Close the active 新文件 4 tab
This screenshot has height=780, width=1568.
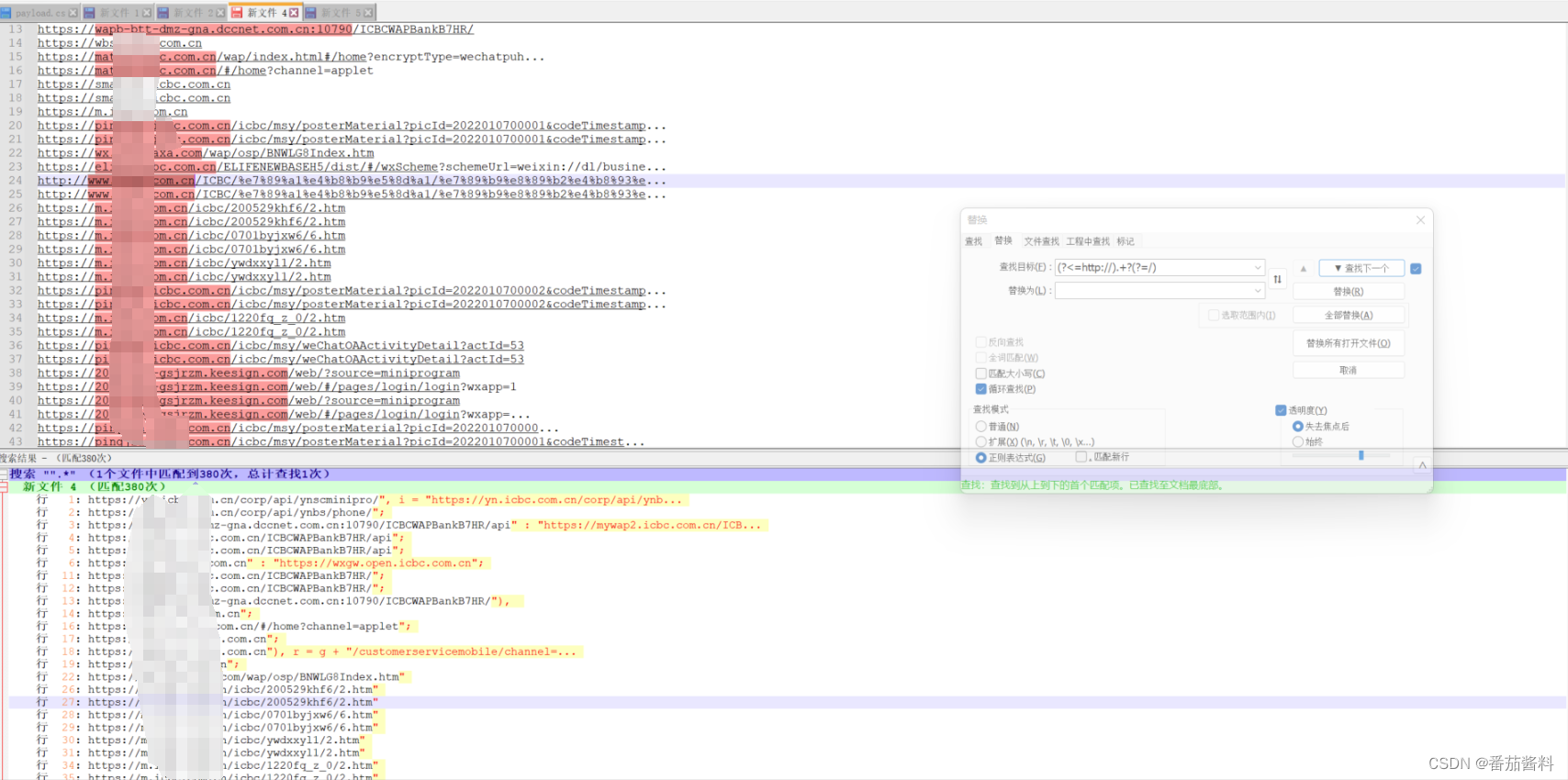[x=294, y=13]
